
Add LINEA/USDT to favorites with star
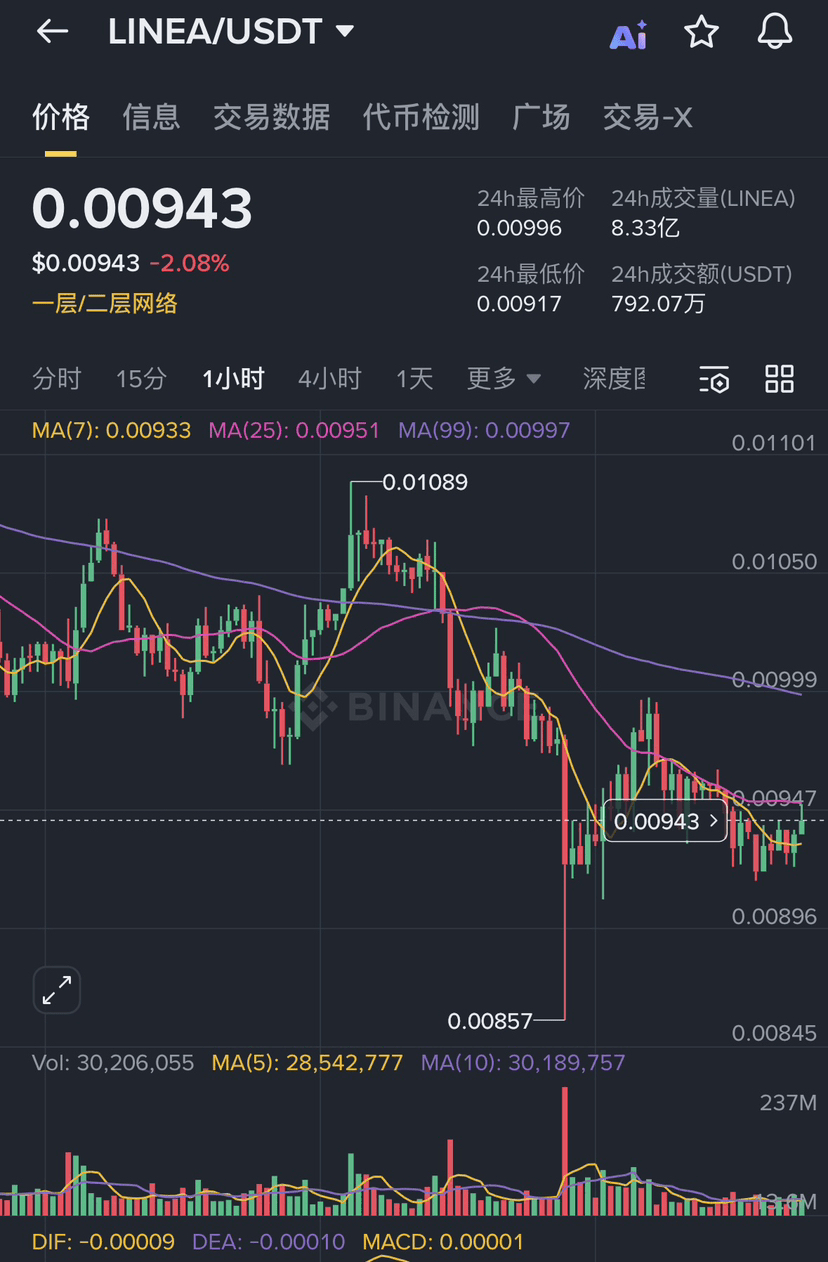(x=701, y=32)
